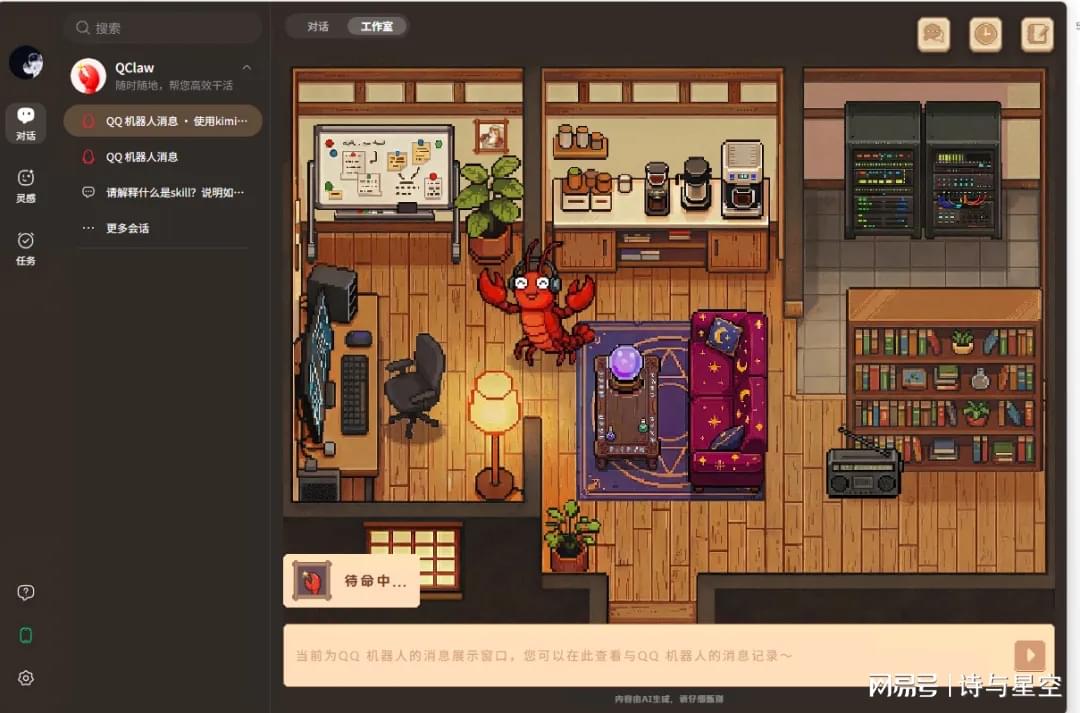Collapse the QClaw conversation list
The image size is (1080, 713).
pos(247,68)
